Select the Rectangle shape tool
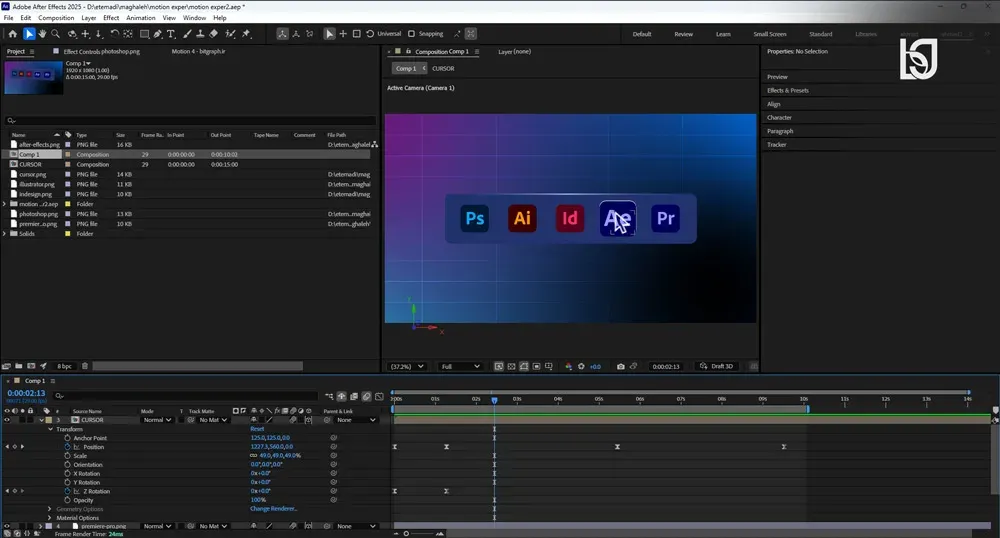This screenshot has height=538, width=1000. [x=145, y=34]
